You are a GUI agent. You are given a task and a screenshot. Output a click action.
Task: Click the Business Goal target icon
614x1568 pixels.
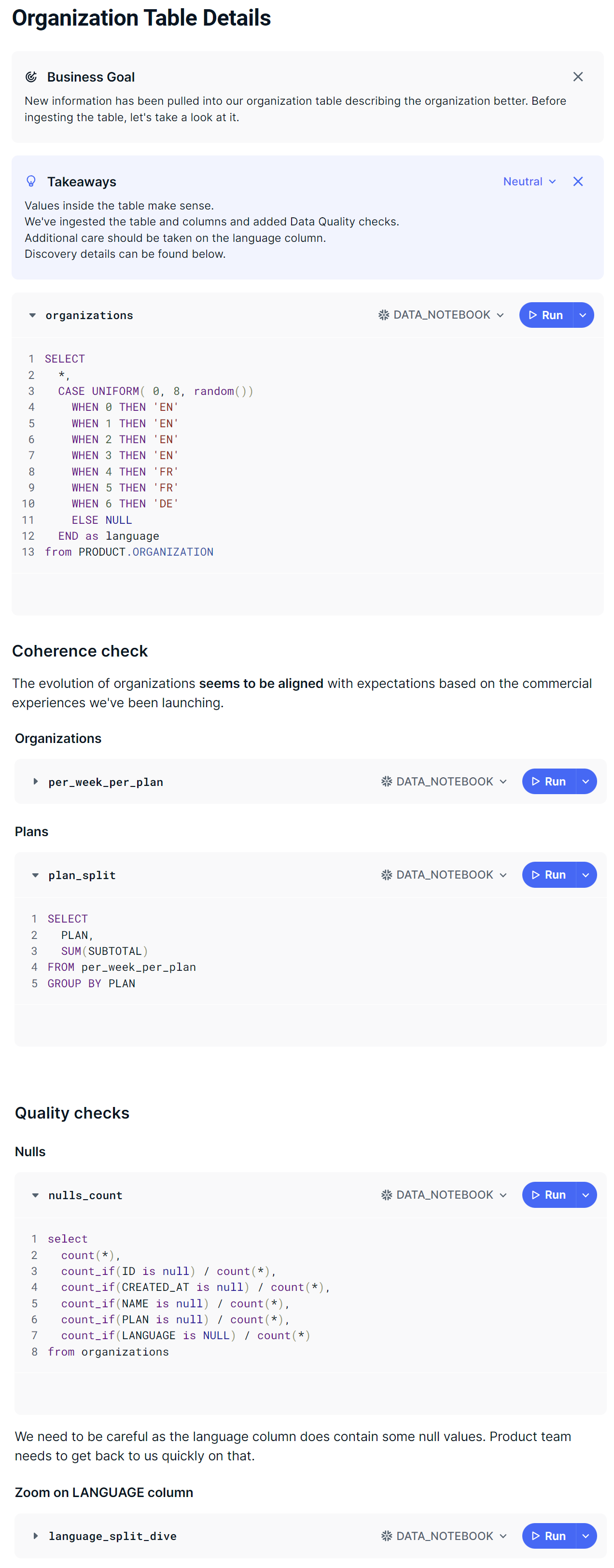click(31, 77)
